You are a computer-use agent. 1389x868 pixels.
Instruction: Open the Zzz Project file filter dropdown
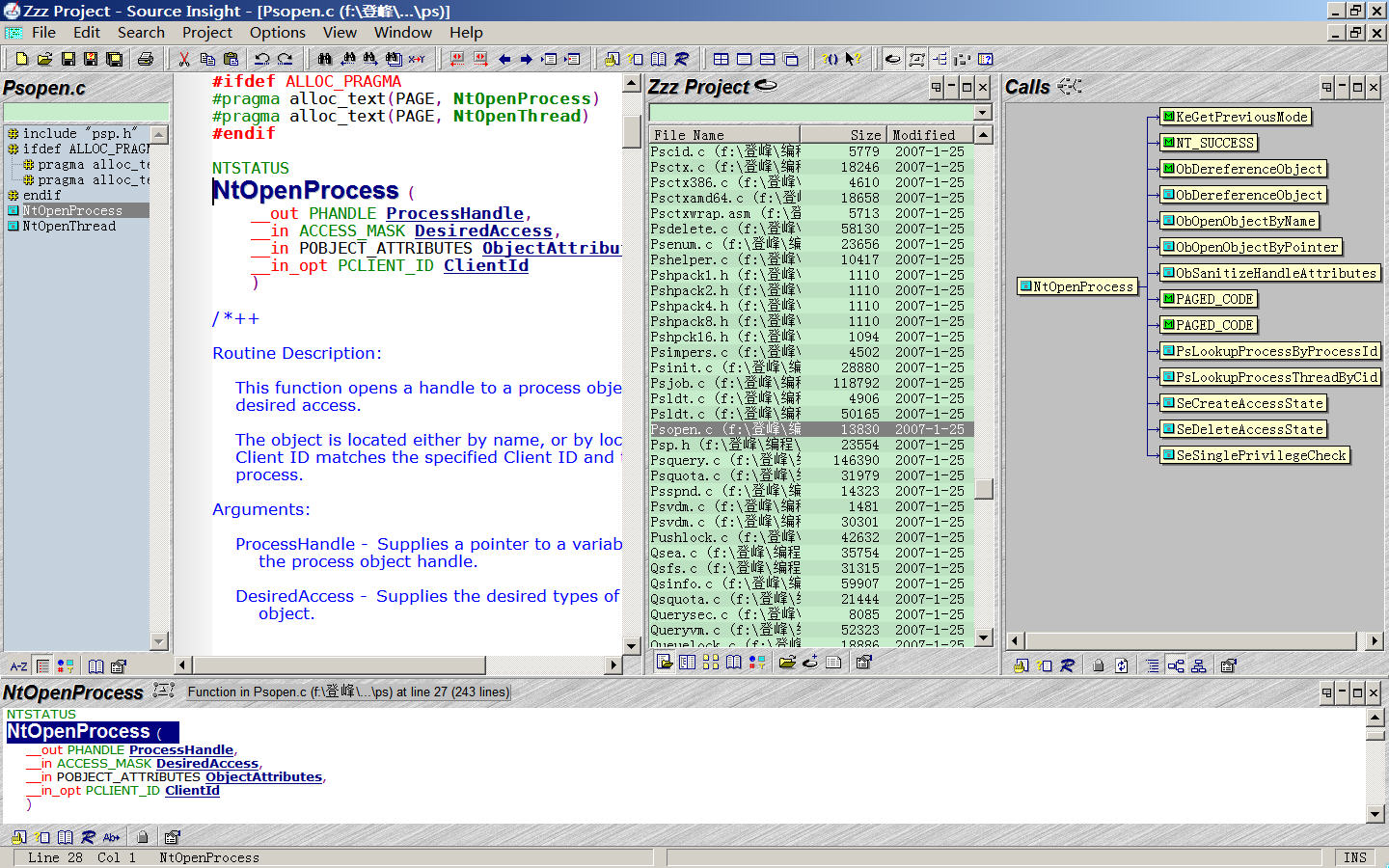coord(983,113)
